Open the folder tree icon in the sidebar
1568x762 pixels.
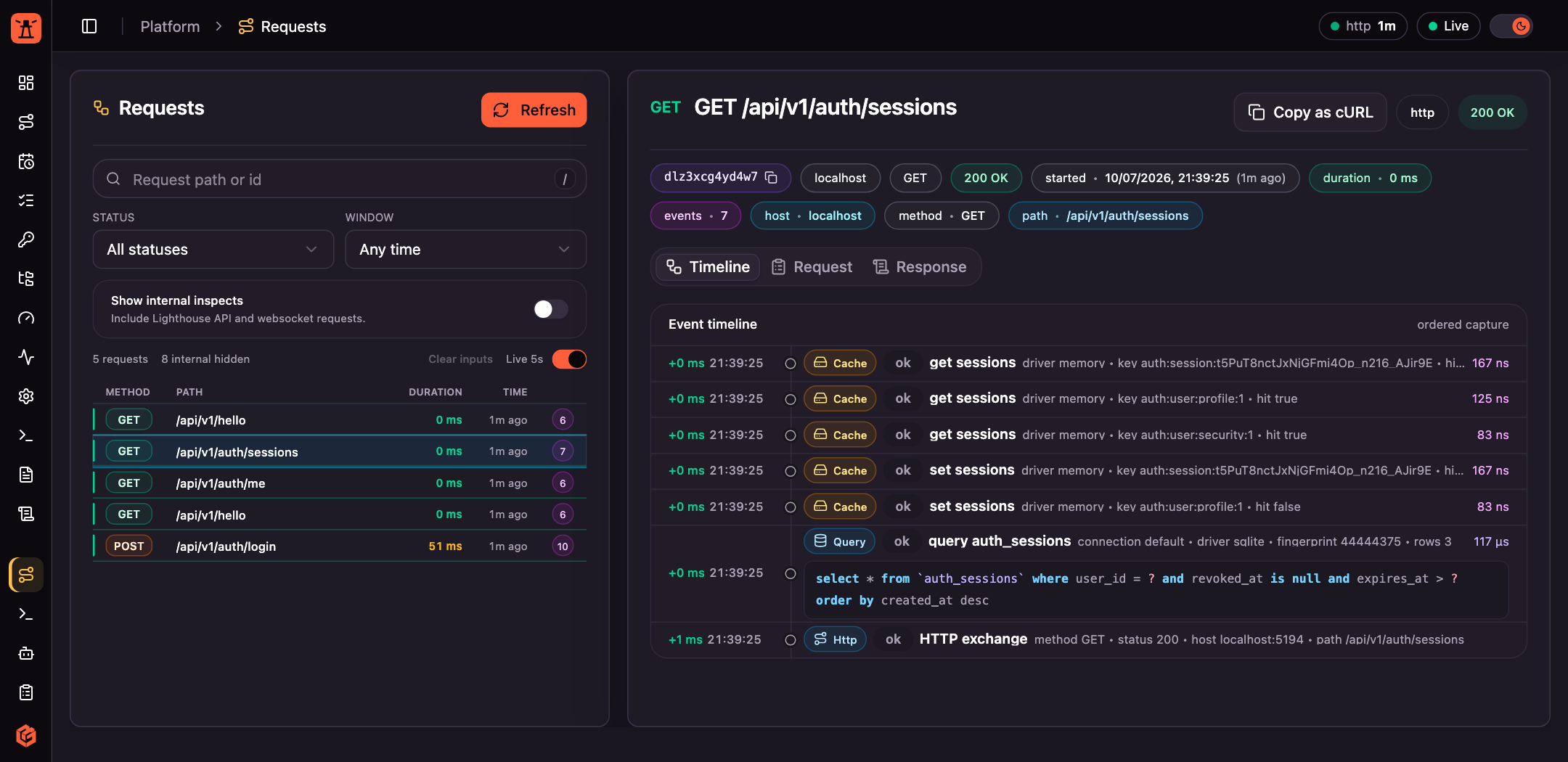pyautogui.click(x=26, y=279)
